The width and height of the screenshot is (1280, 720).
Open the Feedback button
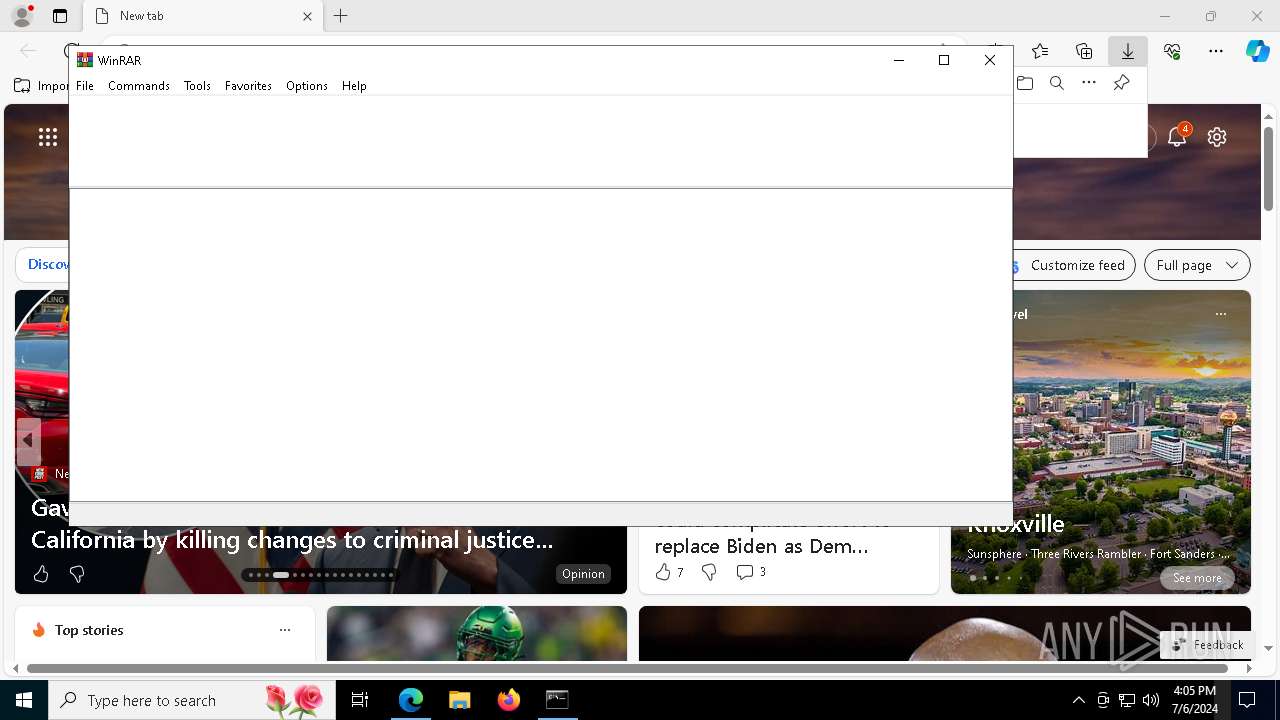[x=1208, y=645]
